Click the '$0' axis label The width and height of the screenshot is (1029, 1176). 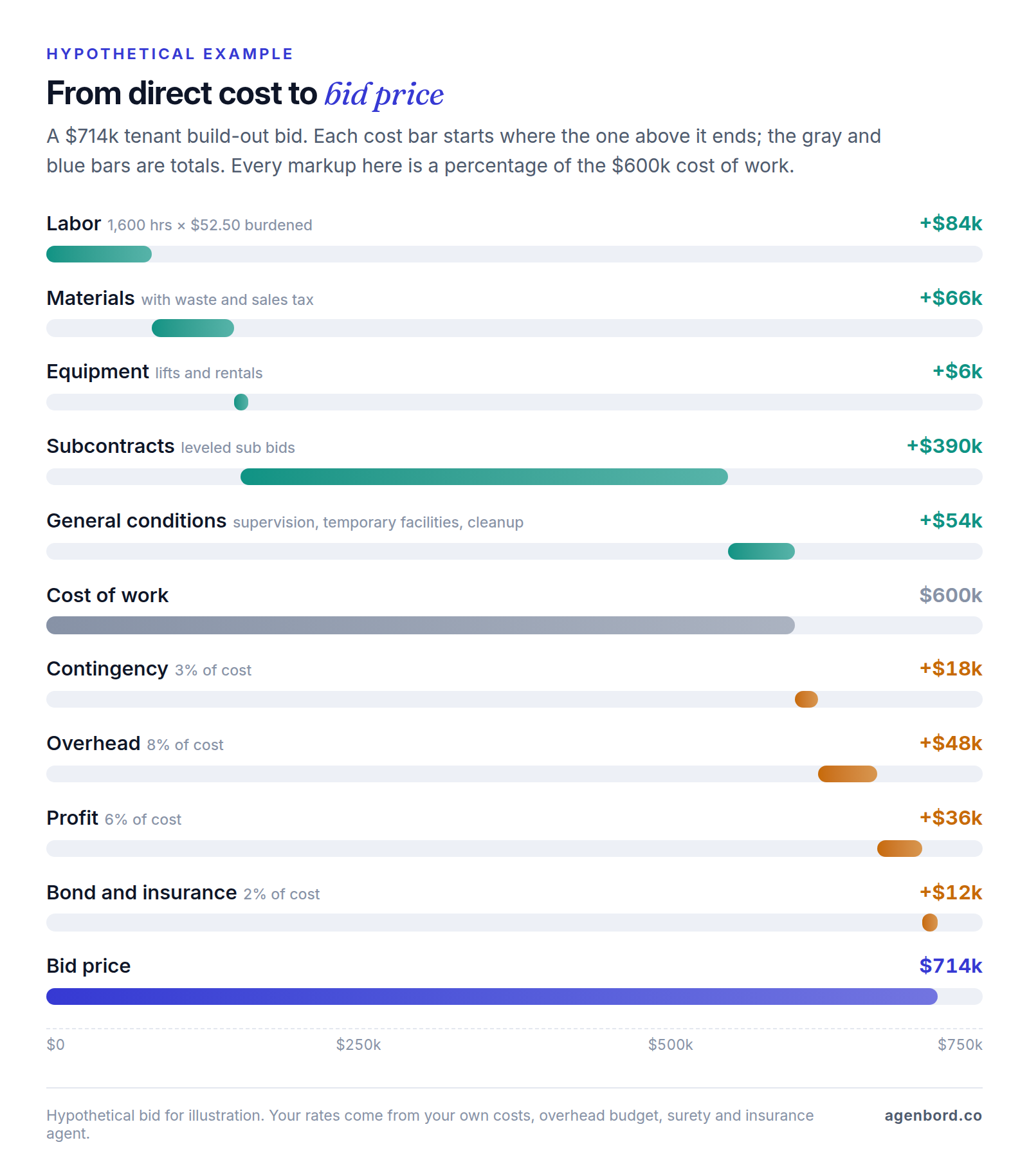point(55,1045)
